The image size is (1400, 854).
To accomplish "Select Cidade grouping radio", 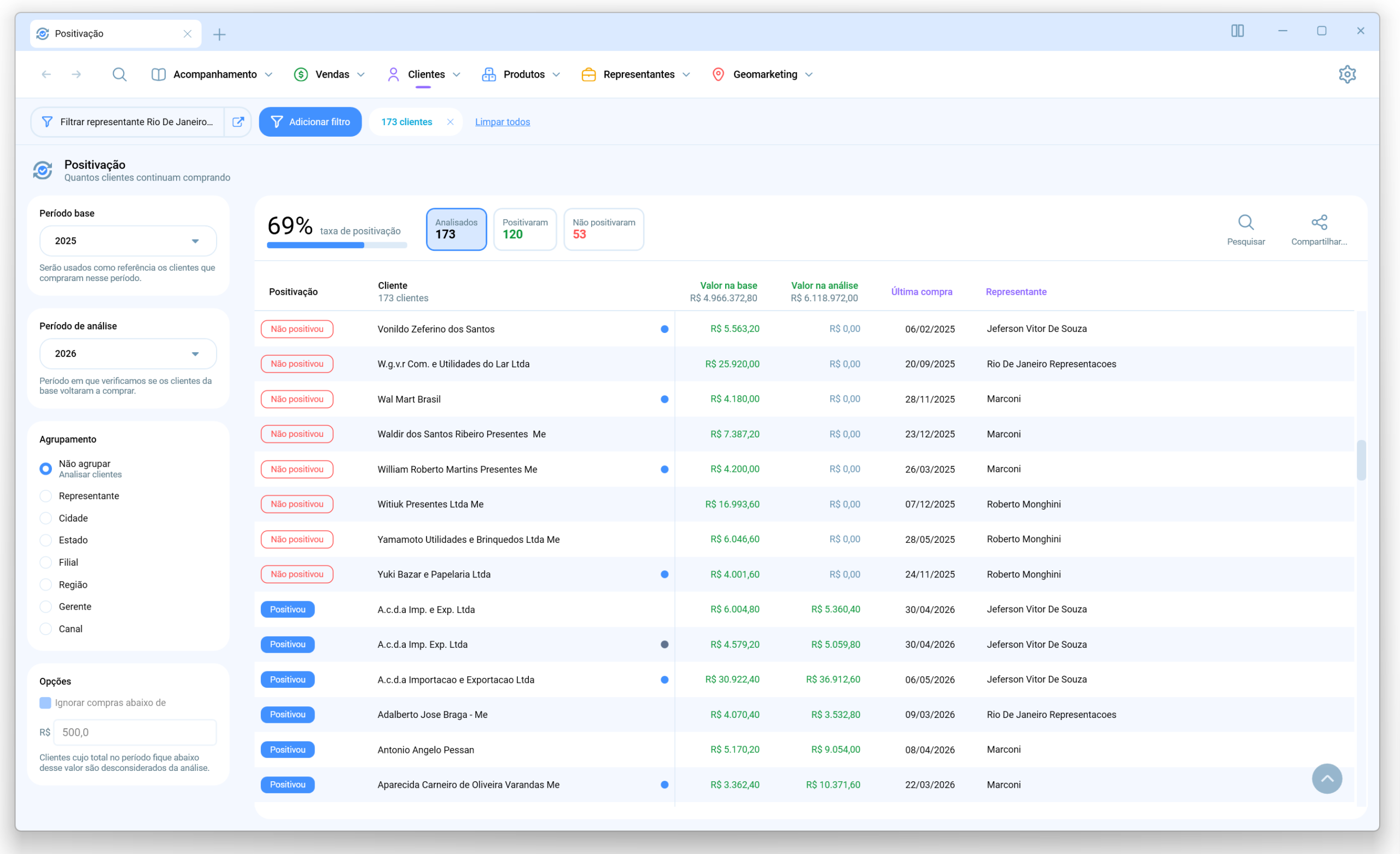I will (45, 518).
